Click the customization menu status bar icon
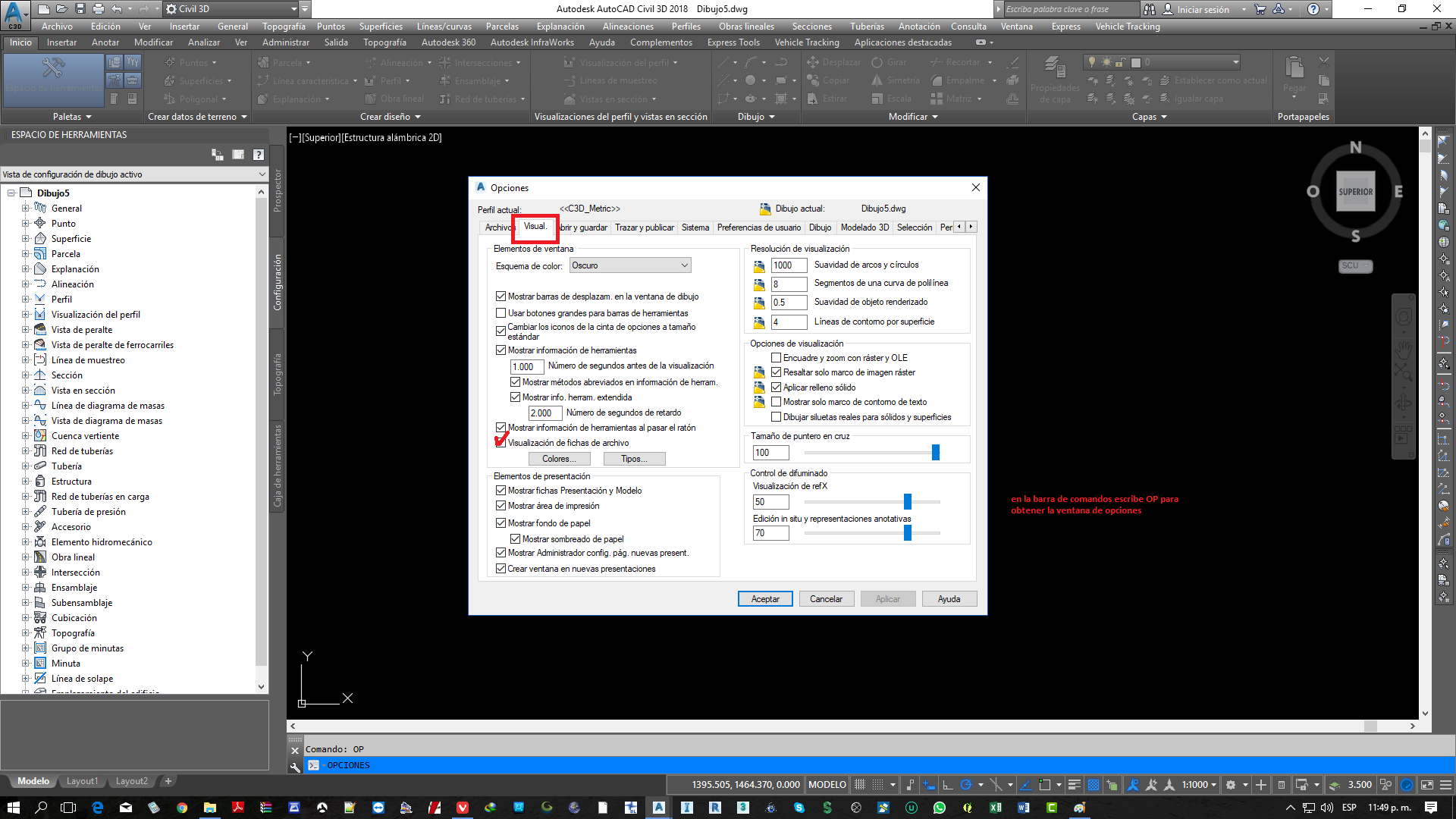This screenshot has height=819, width=1456. point(1446,785)
